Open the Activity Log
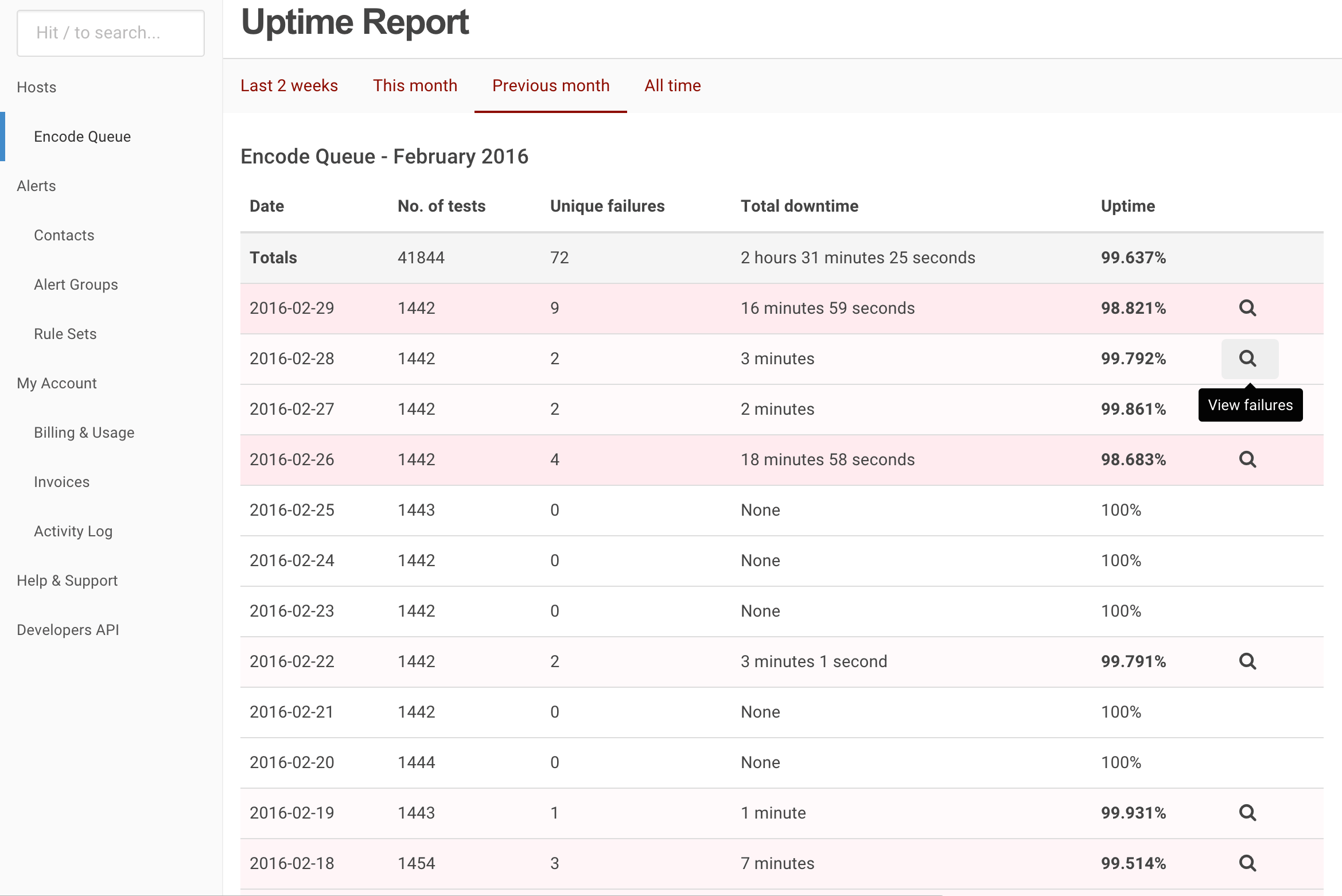This screenshot has height=896, width=1342. [73, 531]
